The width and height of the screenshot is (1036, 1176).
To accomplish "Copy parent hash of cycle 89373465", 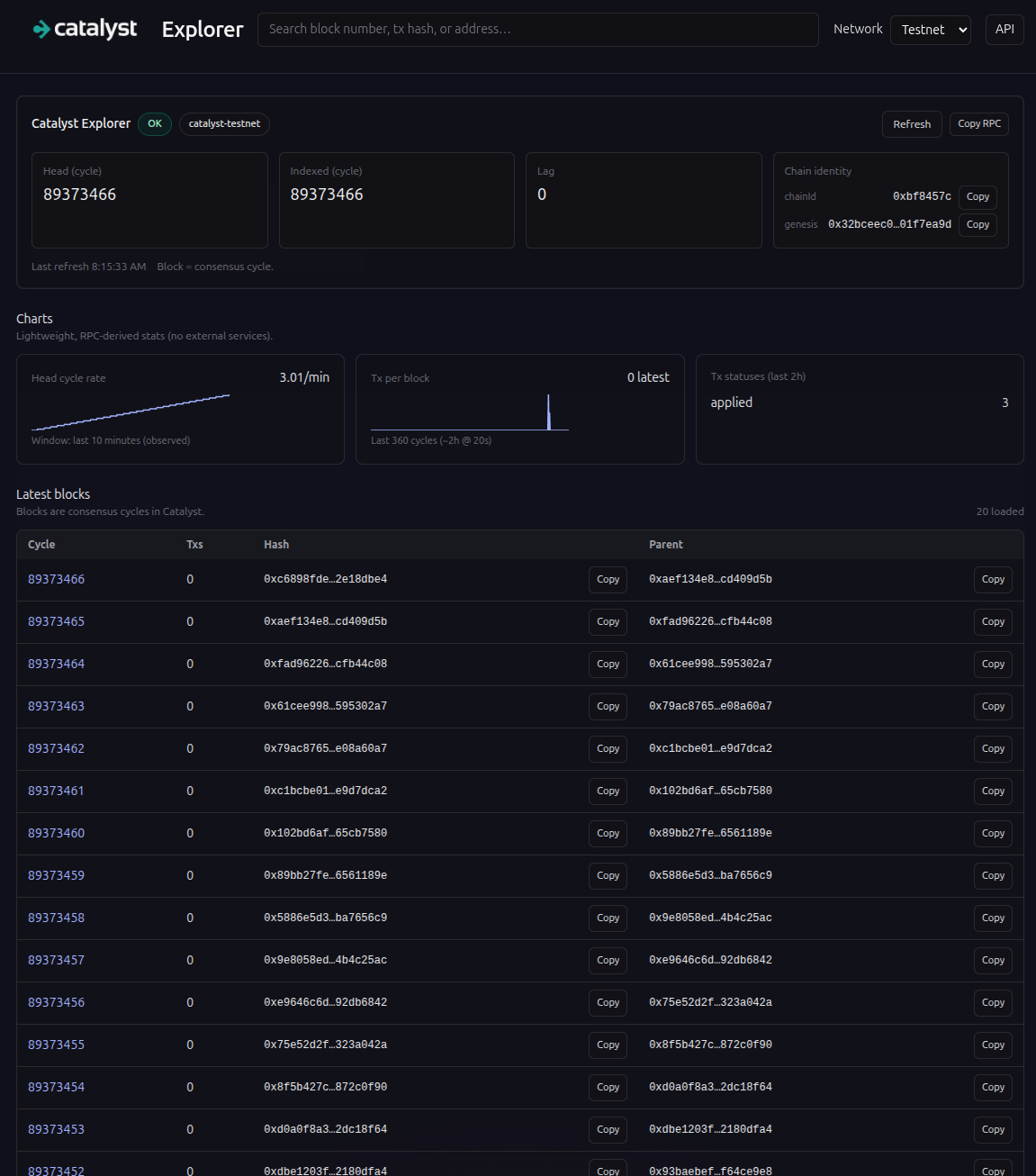I will coord(993,622).
